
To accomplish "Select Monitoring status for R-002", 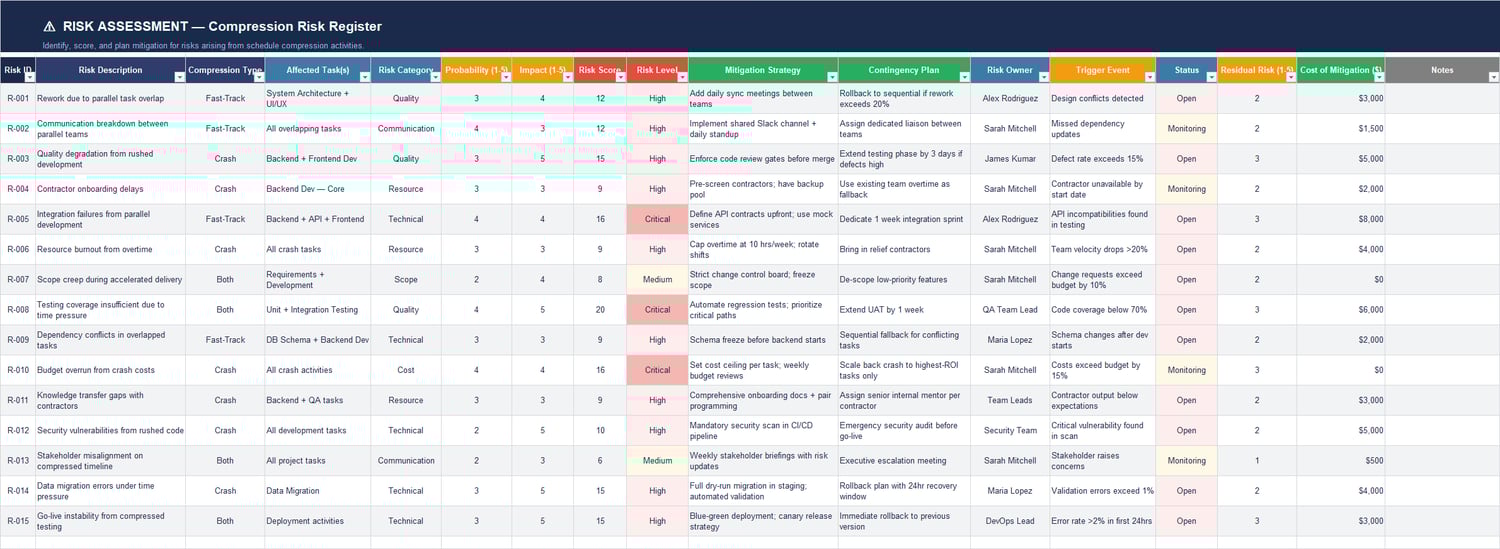I will 1187,128.
